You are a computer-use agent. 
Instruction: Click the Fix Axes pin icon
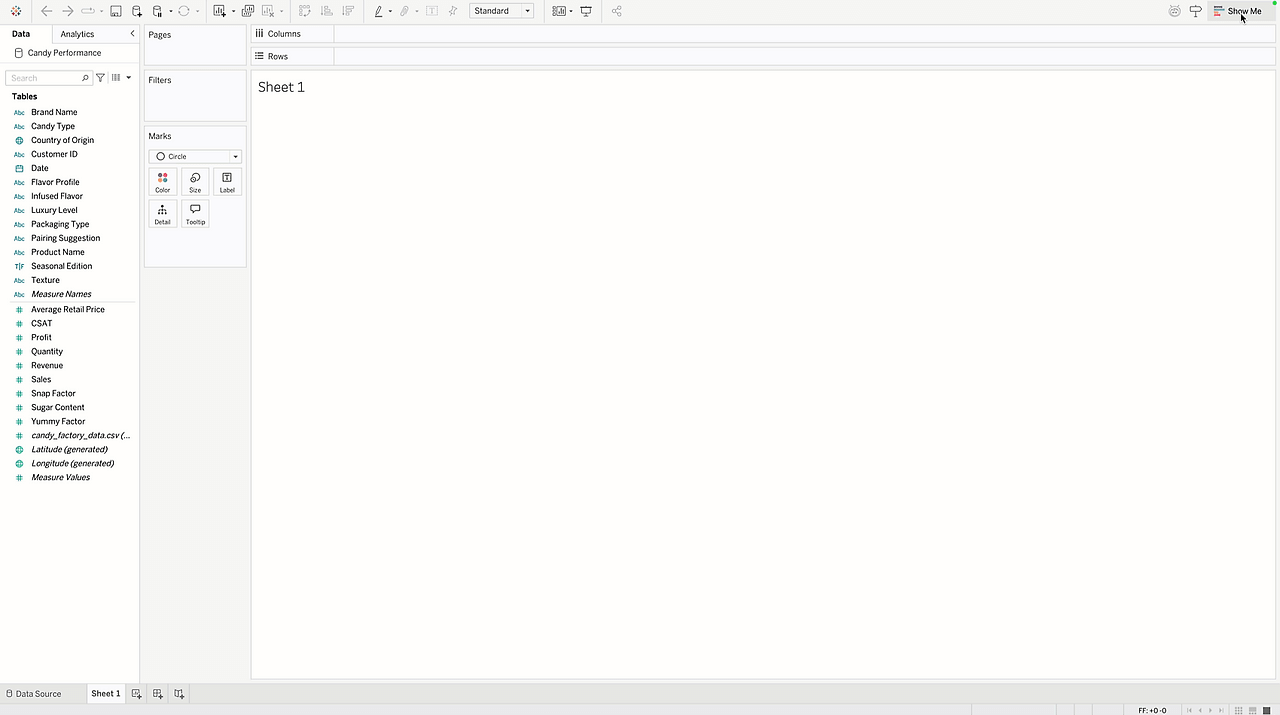pos(453,11)
